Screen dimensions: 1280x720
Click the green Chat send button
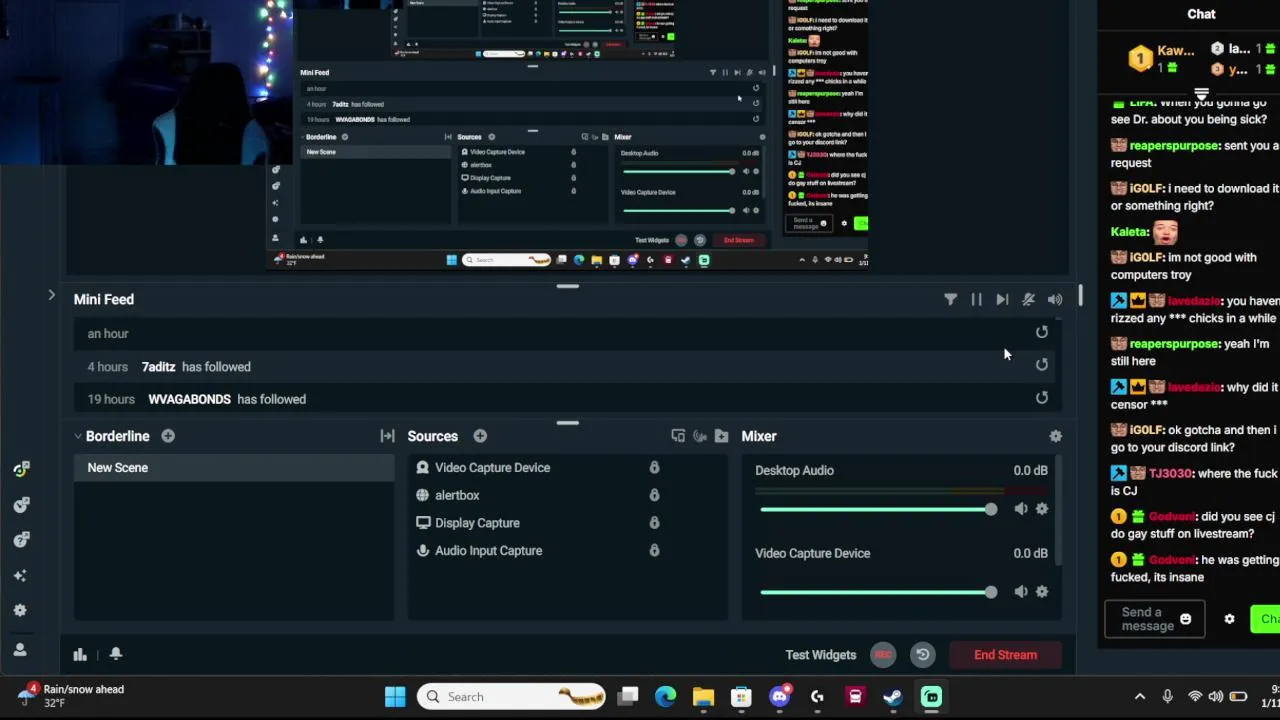(x=1266, y=619)
